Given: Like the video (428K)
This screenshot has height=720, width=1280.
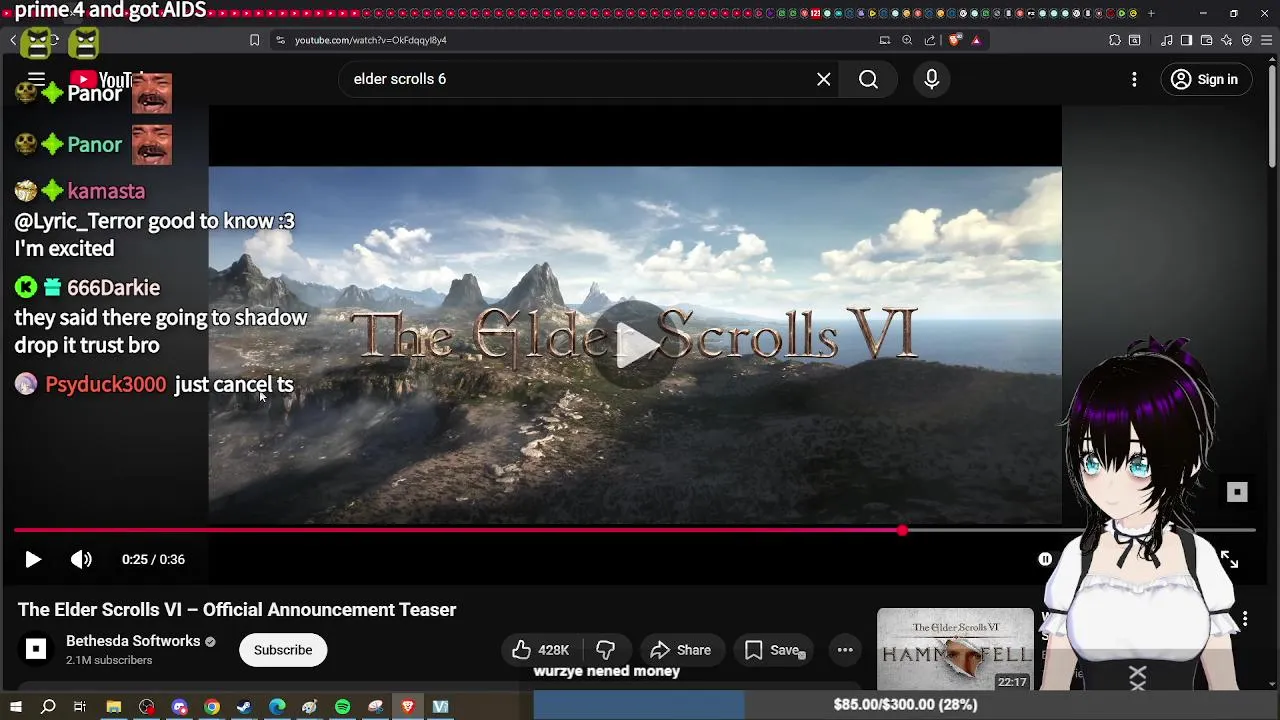Looking at the screenshot, I should tap(541, 650).
